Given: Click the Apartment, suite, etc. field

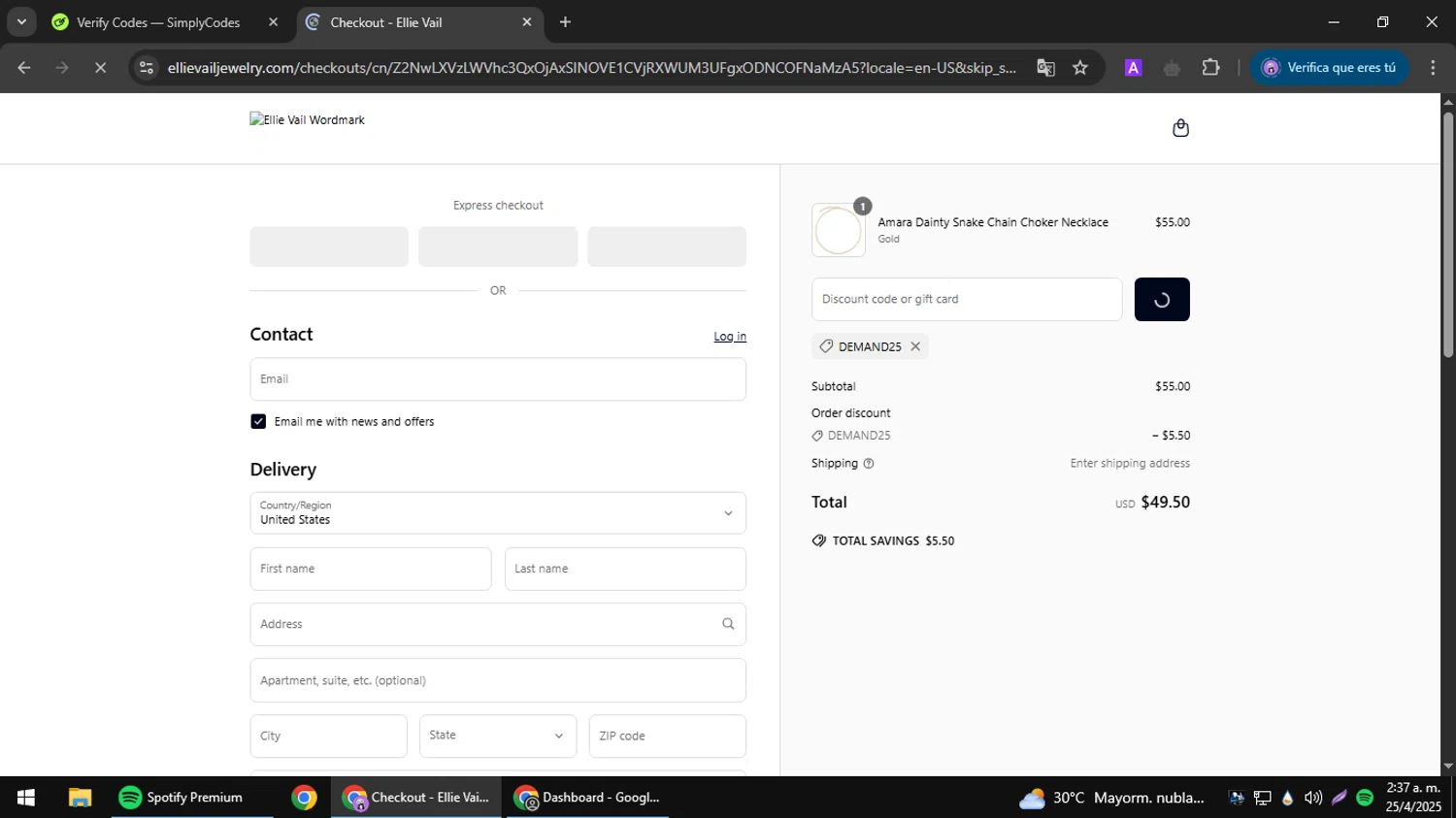Looking at the screenshot, I should click(x=498, y=680).
